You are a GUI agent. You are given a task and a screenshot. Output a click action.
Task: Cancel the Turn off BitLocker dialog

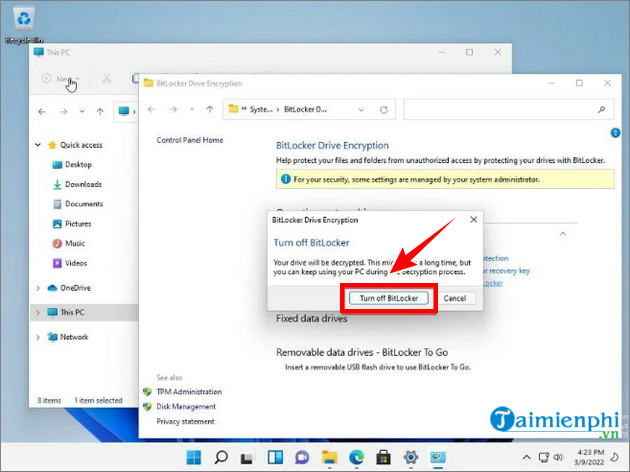coord(454,298)
